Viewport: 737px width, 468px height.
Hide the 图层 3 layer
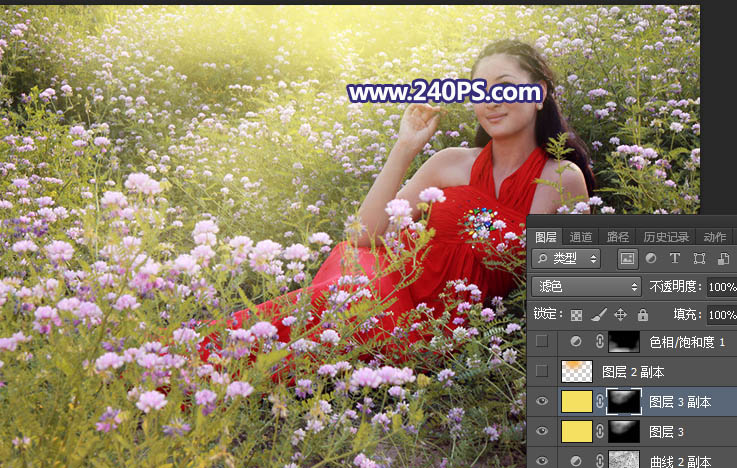tap(541, 432)
